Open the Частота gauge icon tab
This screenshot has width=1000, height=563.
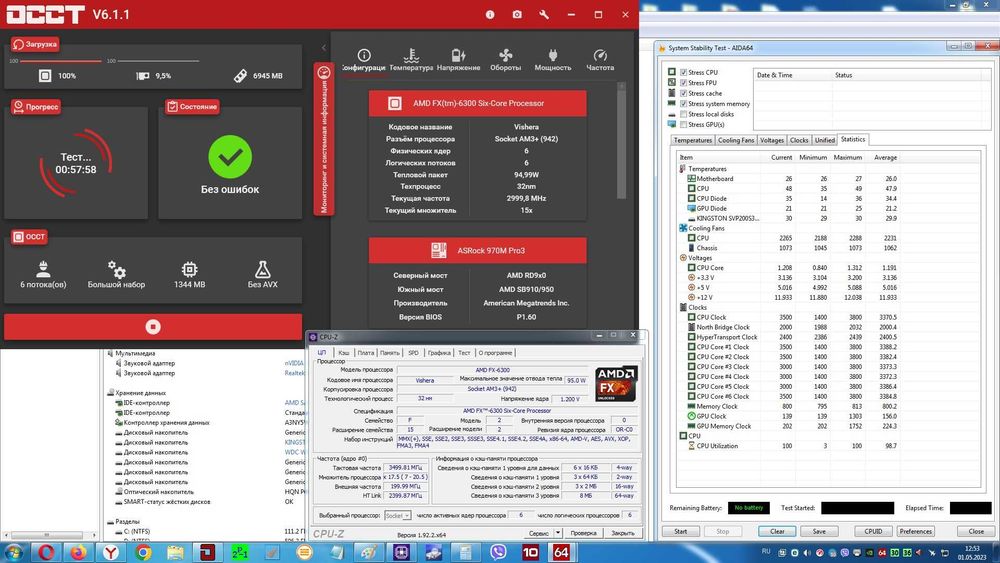click(x=600, y=60)
